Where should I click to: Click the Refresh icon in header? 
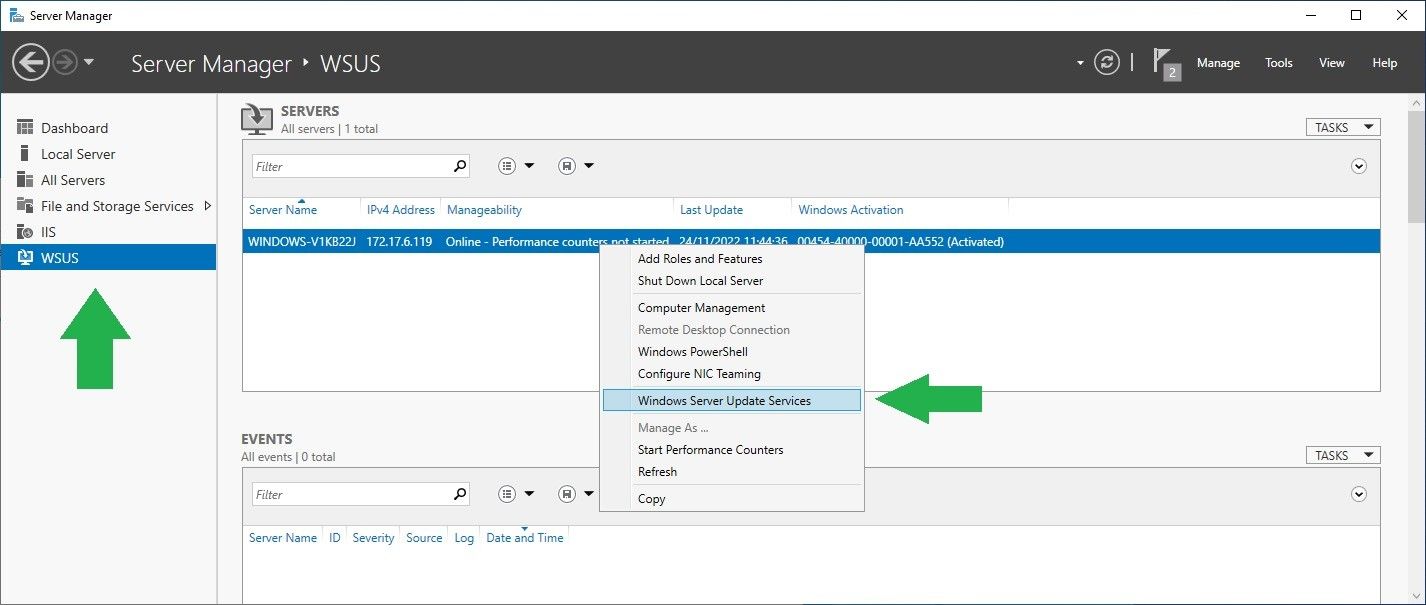coord(1107,63)
